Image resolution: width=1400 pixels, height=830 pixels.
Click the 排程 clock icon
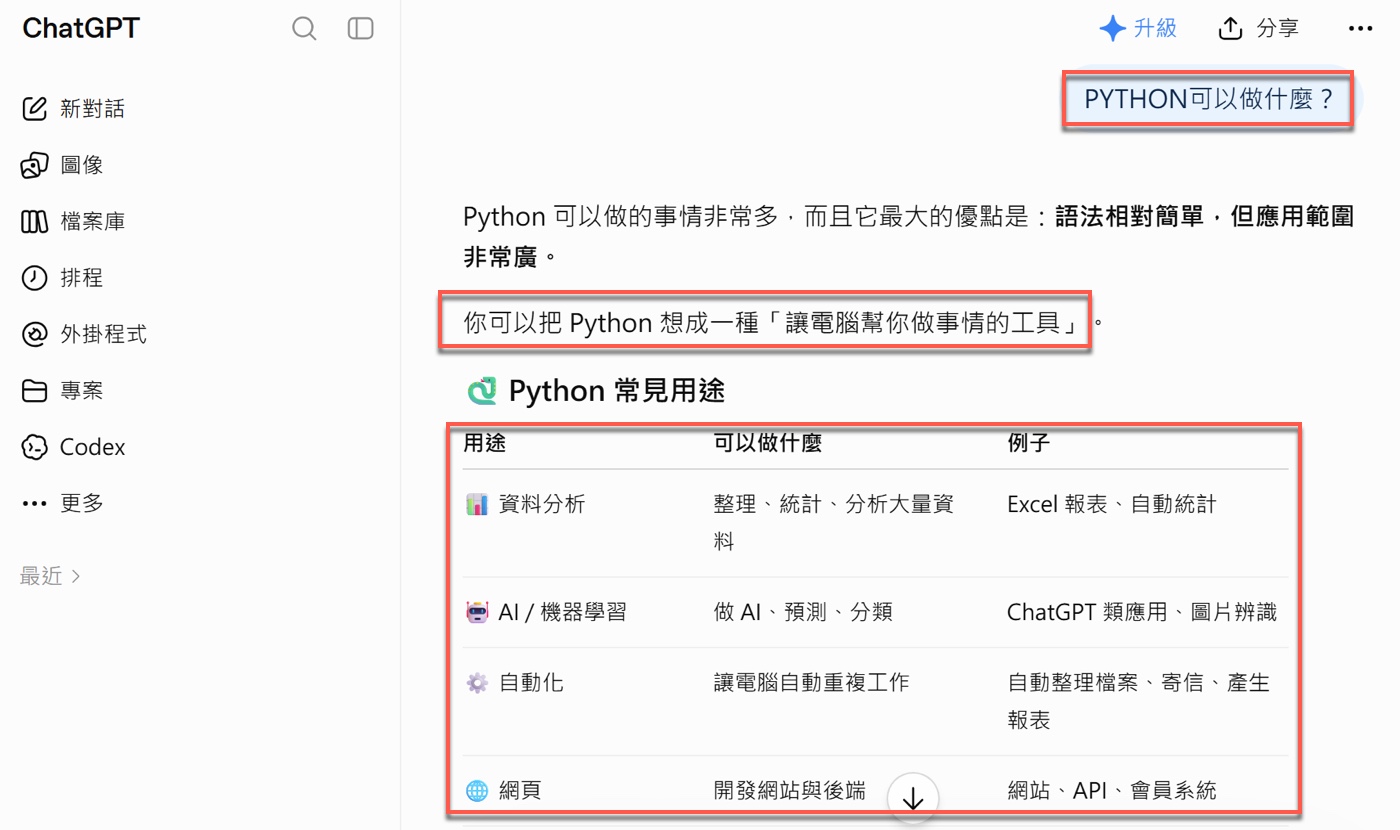click(34, 277)
